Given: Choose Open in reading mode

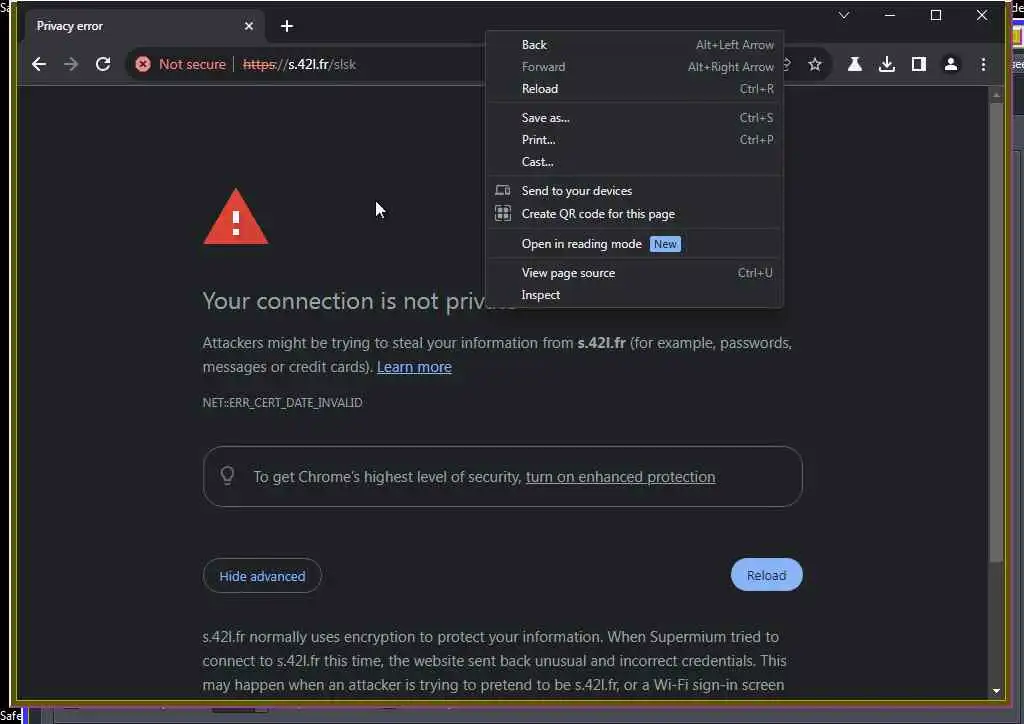Looking at the screenshot, I should point(634,244).
